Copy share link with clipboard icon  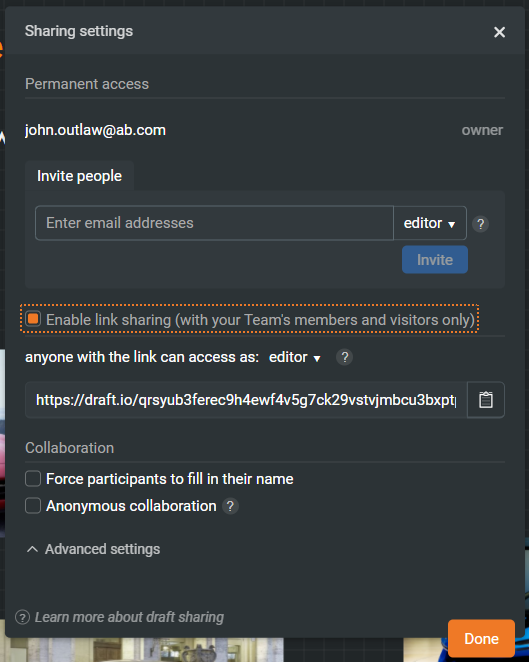pos(486,399)
